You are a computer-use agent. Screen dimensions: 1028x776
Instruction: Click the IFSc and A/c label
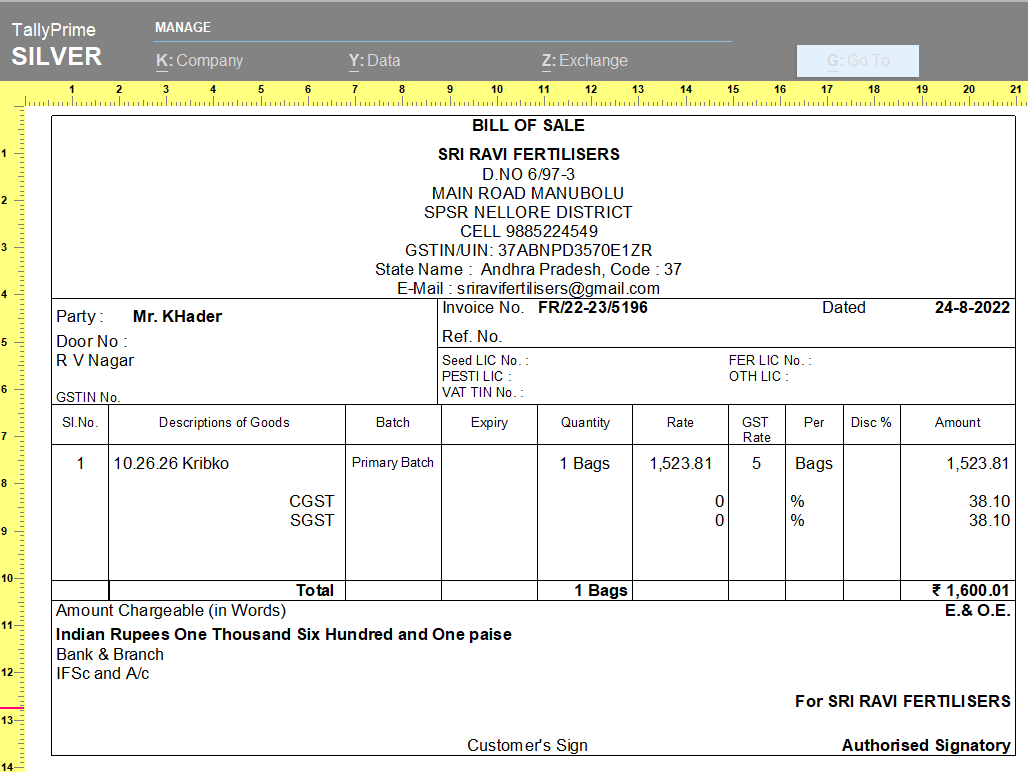102,674
